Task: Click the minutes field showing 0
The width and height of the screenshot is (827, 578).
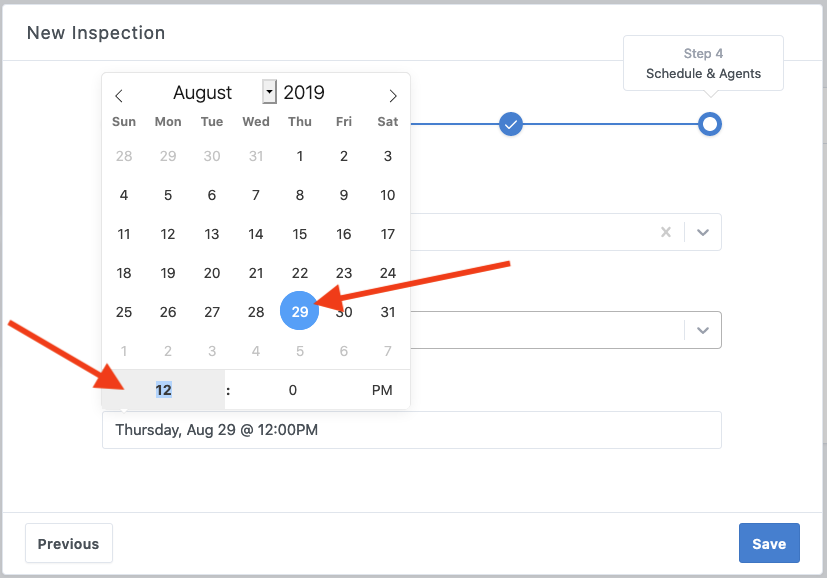Action: (292, 390)
